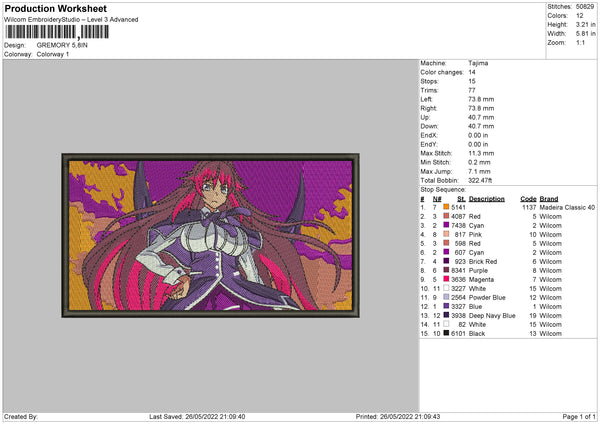This screenshot has height=424, width=600.
Task: Click the embroidery design preview image
Action: pyautogui.click(x=210, y=235)
